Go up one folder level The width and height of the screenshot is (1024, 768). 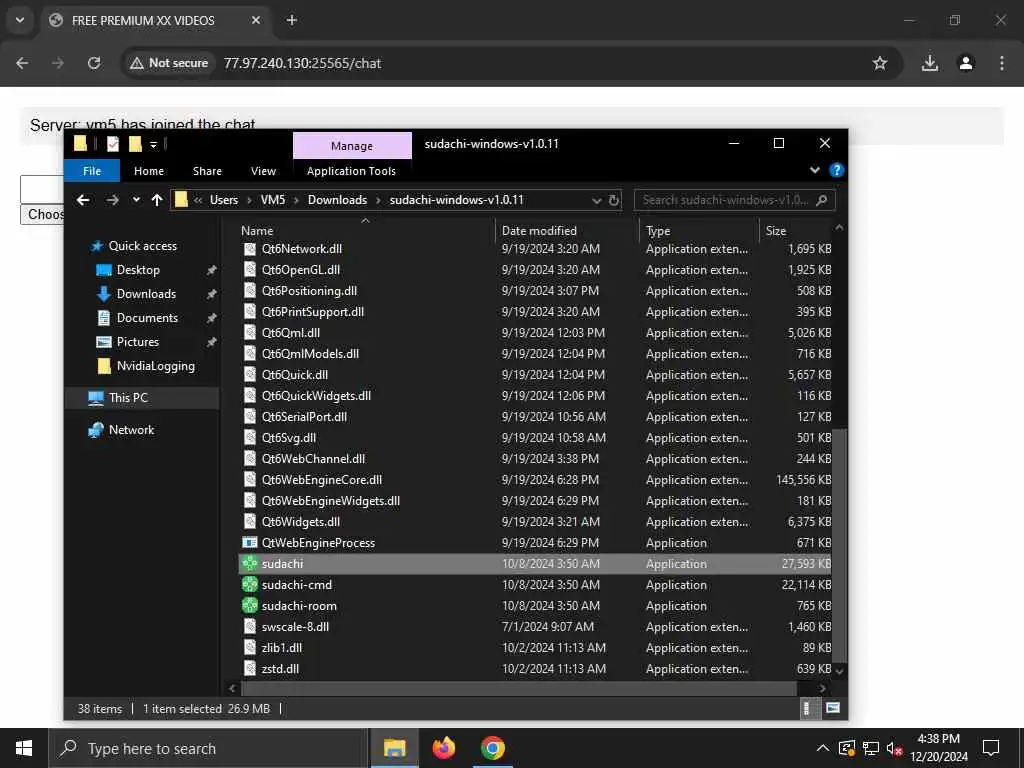point(157,200)
